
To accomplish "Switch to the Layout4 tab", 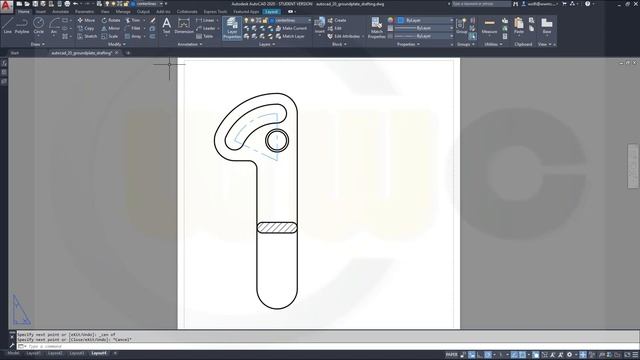I will 99,353.
